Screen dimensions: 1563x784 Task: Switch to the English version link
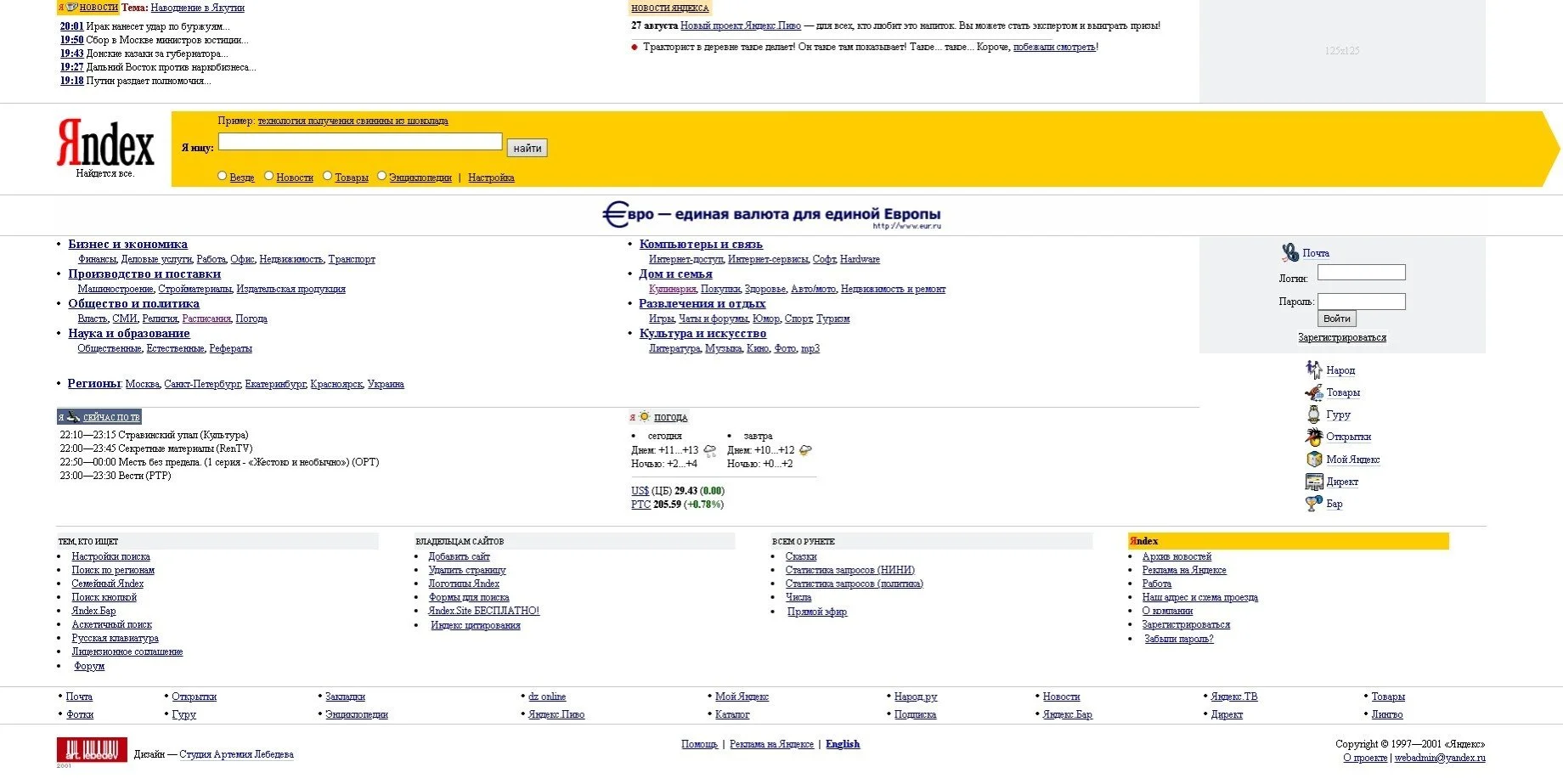843,744
